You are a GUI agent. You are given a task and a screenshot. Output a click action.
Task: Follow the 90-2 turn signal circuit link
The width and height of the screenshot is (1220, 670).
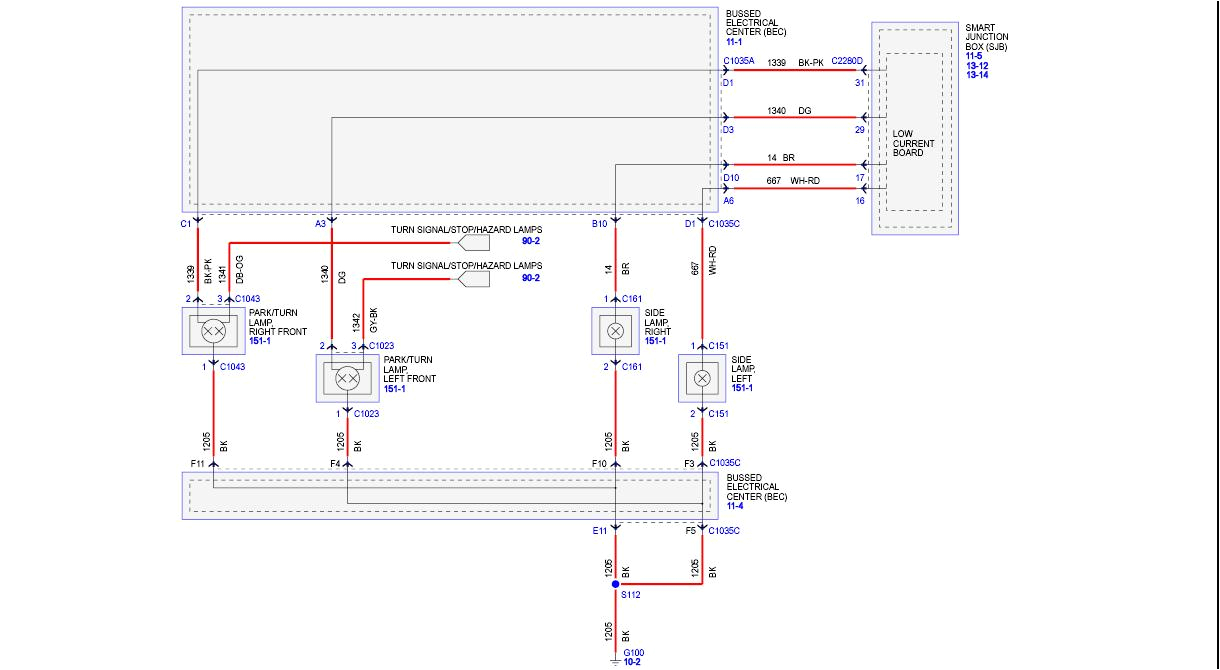pyautogui.click(x=530, y=239)
